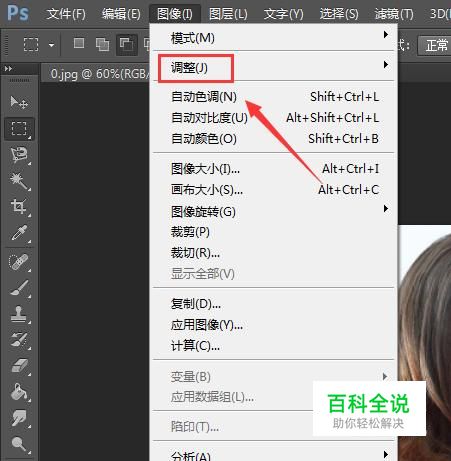Open the 正常 style dropdown
The image size is (451, 461).
(x=435, y=45)
